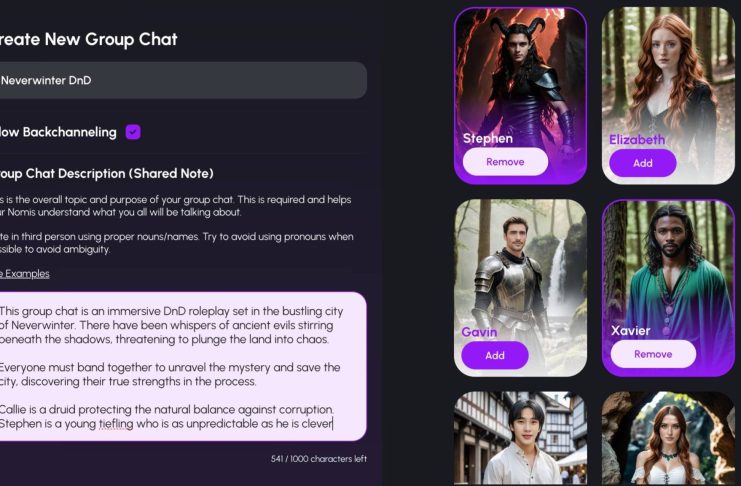Click the Group Chat Description heading
Screen dimensions: 741x486
(106, 174)
